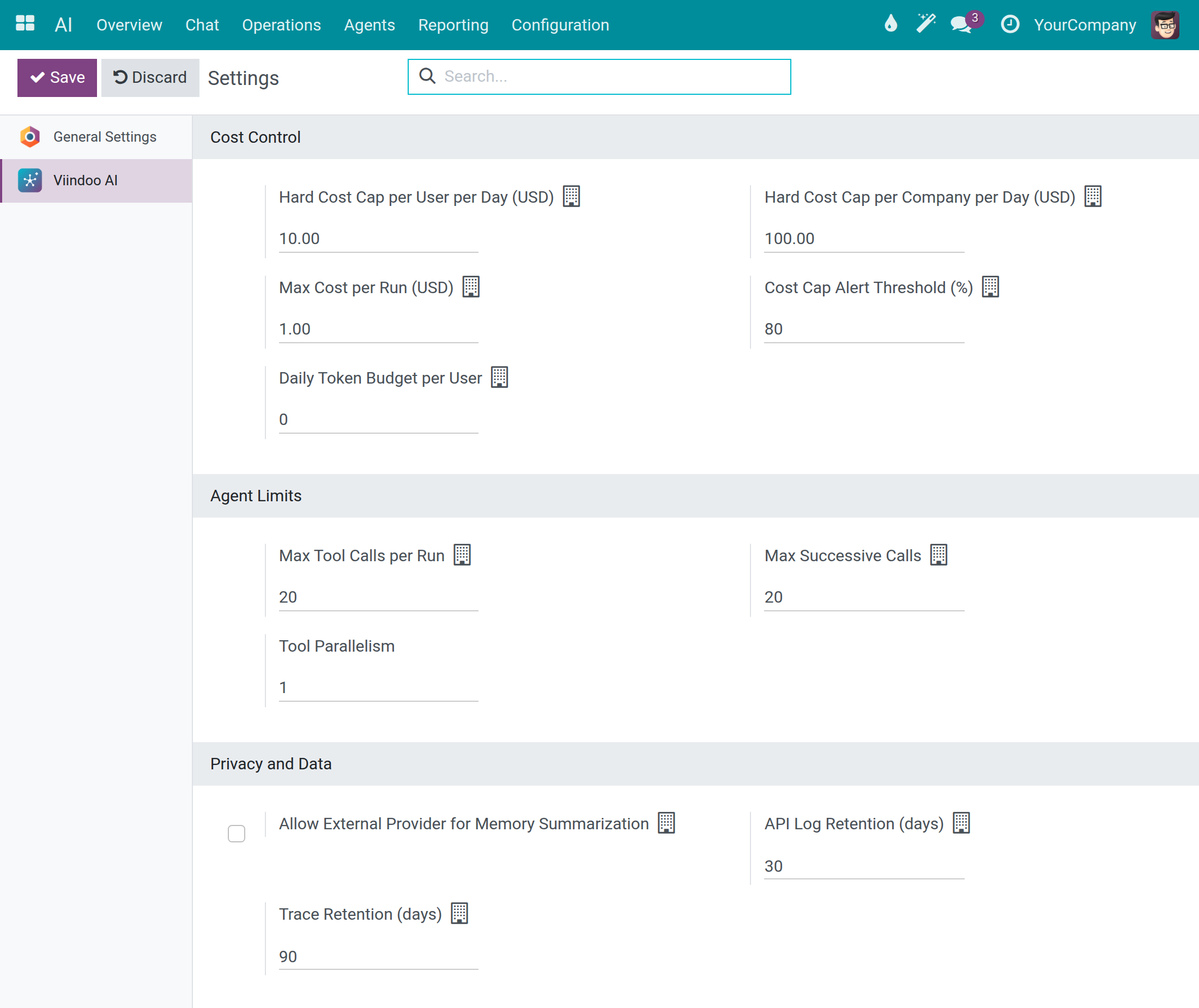Open the Agents menu
The width and height of the screenshot is (1199, 1008).
coord(369,25)
